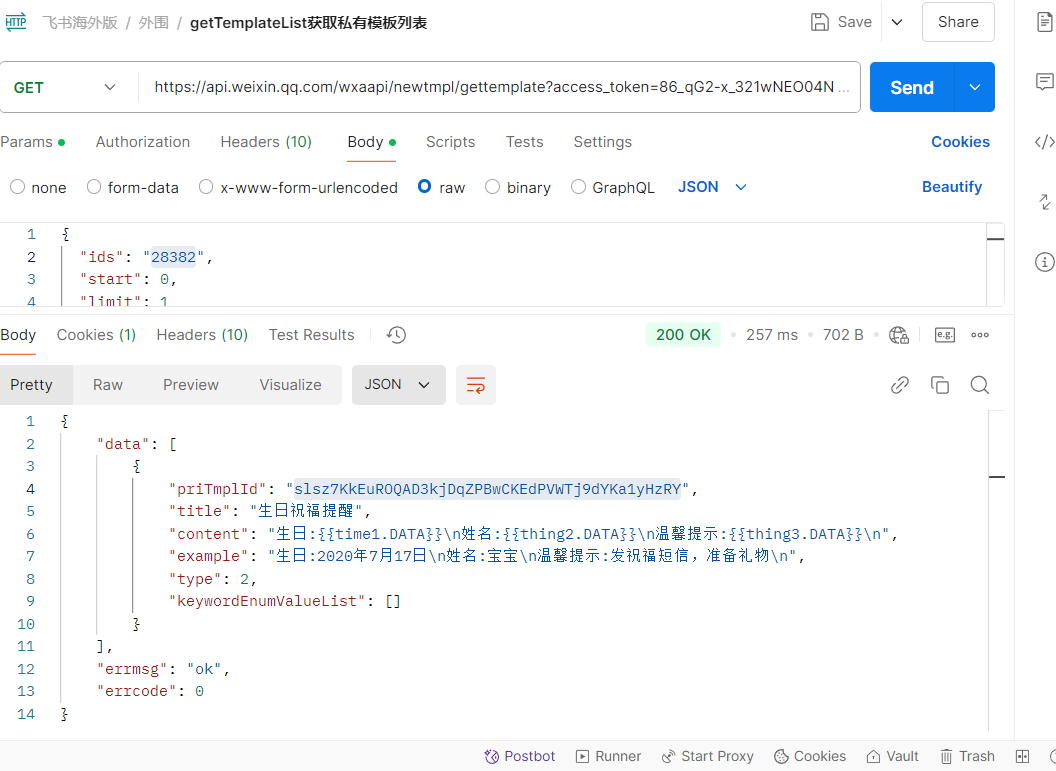Open the comments icon in right sidebar
Screen dimensions: 1056x771
click(1044, 82)
